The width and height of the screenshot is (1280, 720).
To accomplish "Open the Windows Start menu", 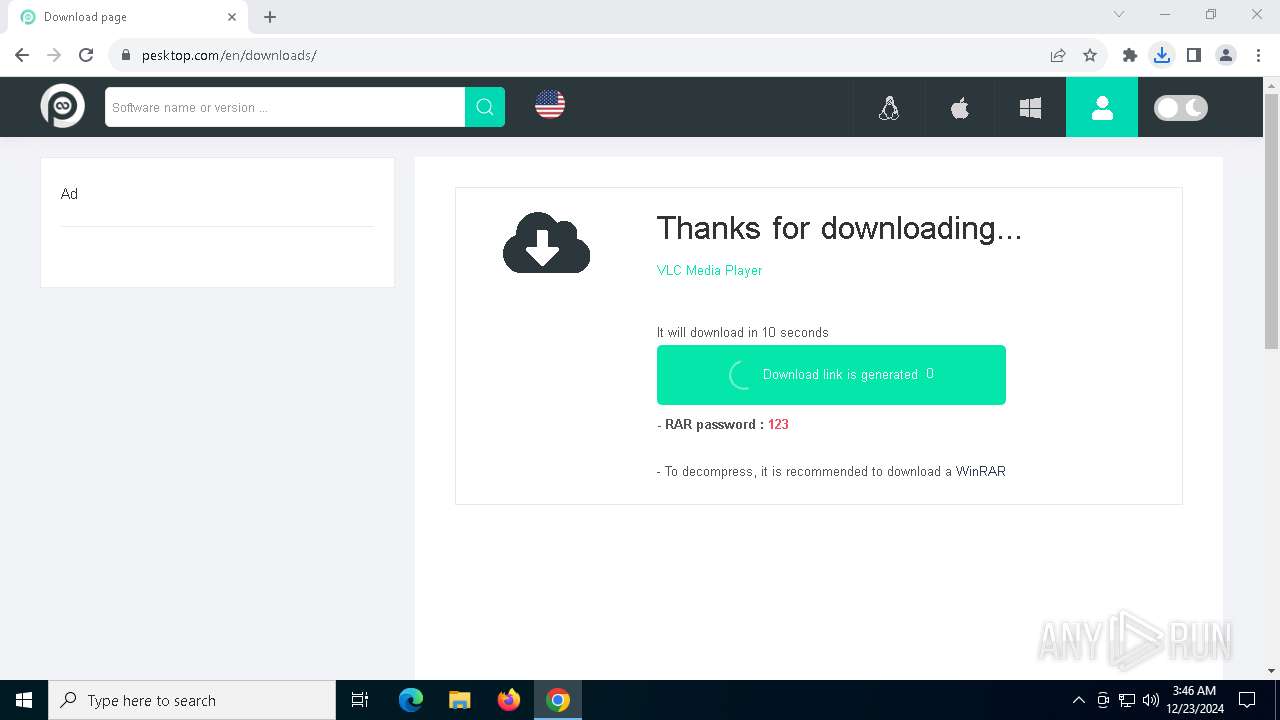I will tap(24, 700).
